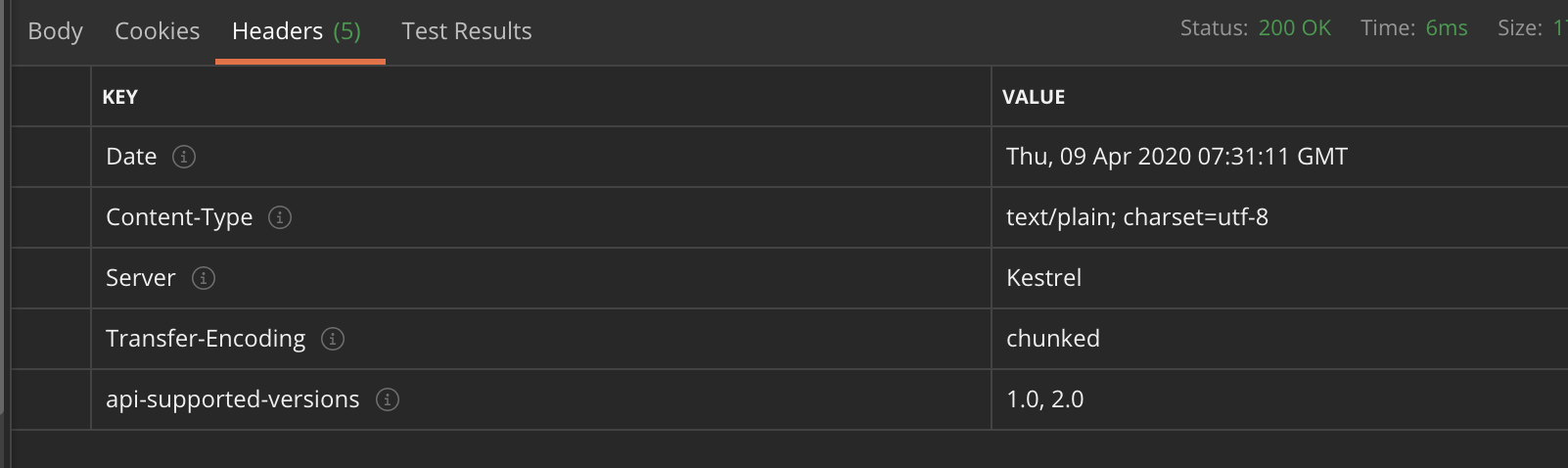Click the 200 OK status indicator

1294,28
